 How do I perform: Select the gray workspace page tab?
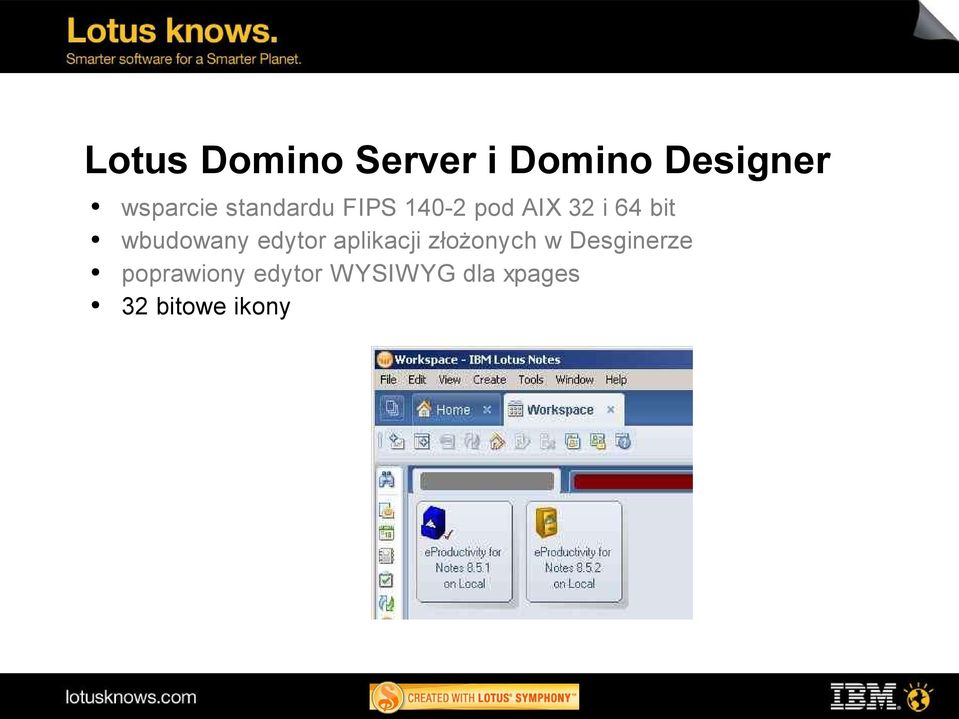(487, 481)
